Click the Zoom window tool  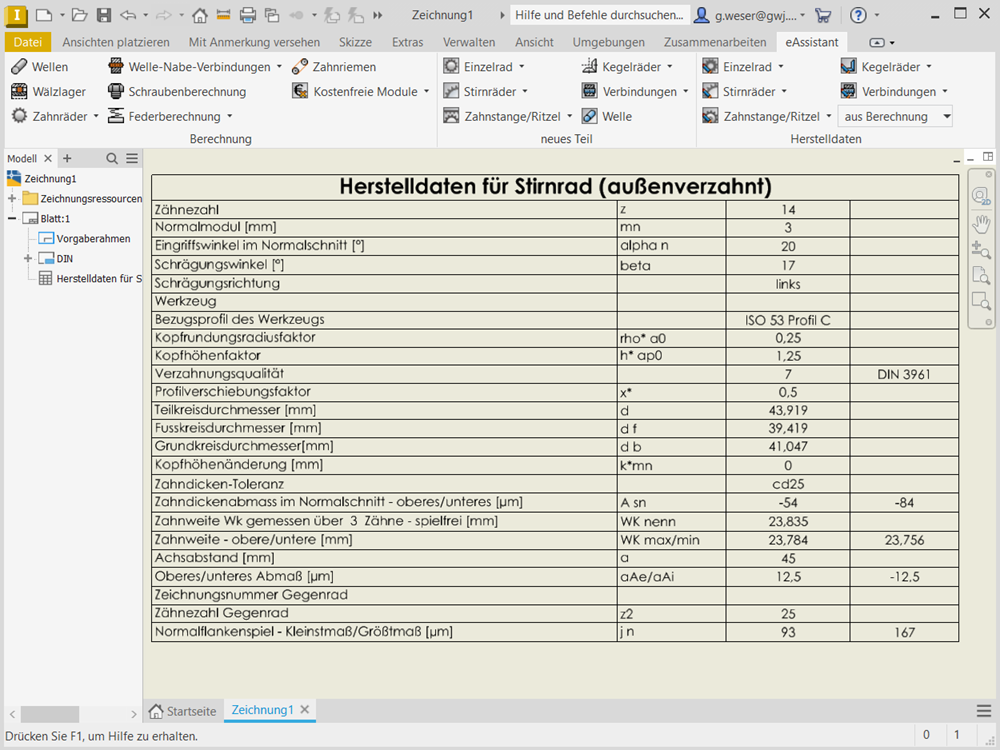click(981, 301)
